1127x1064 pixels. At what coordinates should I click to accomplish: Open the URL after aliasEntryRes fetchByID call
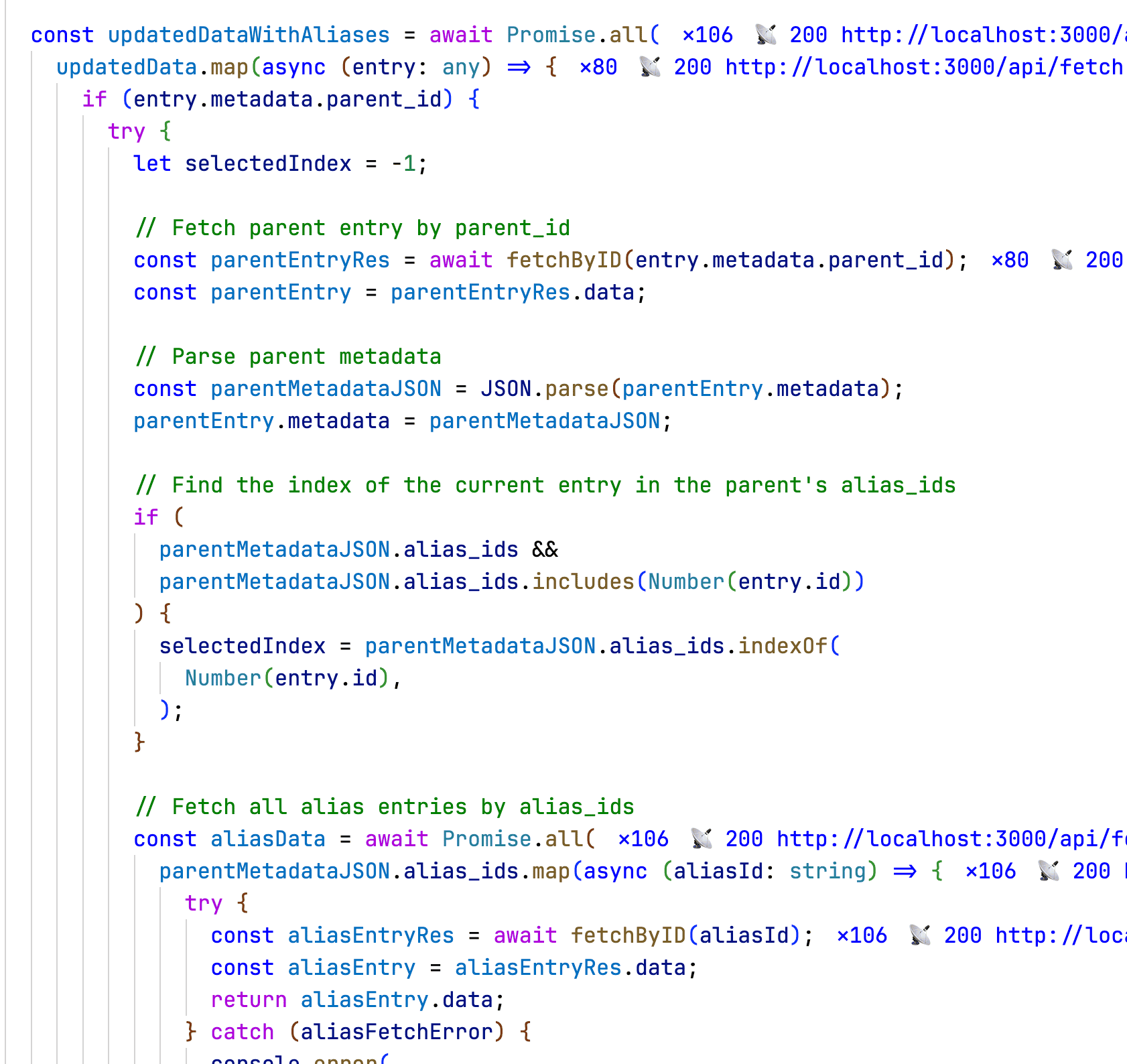[1060, 935]
